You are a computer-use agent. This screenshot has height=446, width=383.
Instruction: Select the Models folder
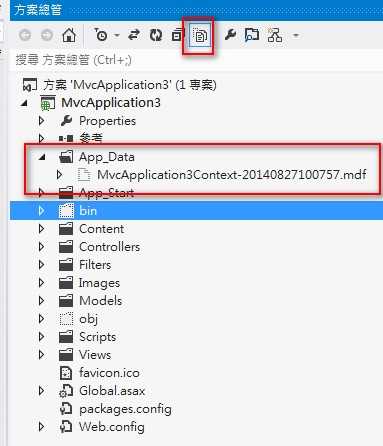pos(101,301)
